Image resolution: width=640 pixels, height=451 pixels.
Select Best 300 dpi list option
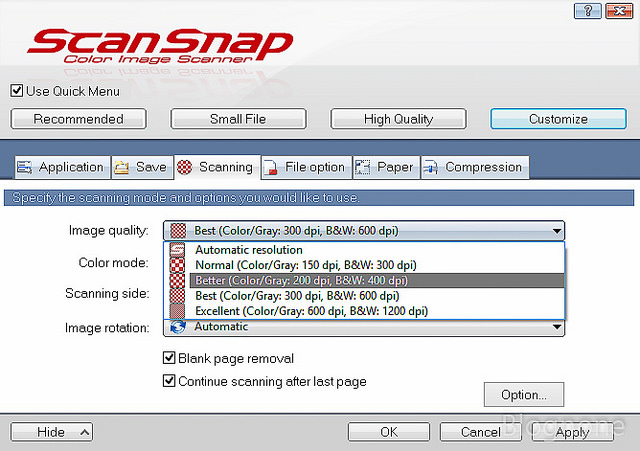(x=364, y=295)
